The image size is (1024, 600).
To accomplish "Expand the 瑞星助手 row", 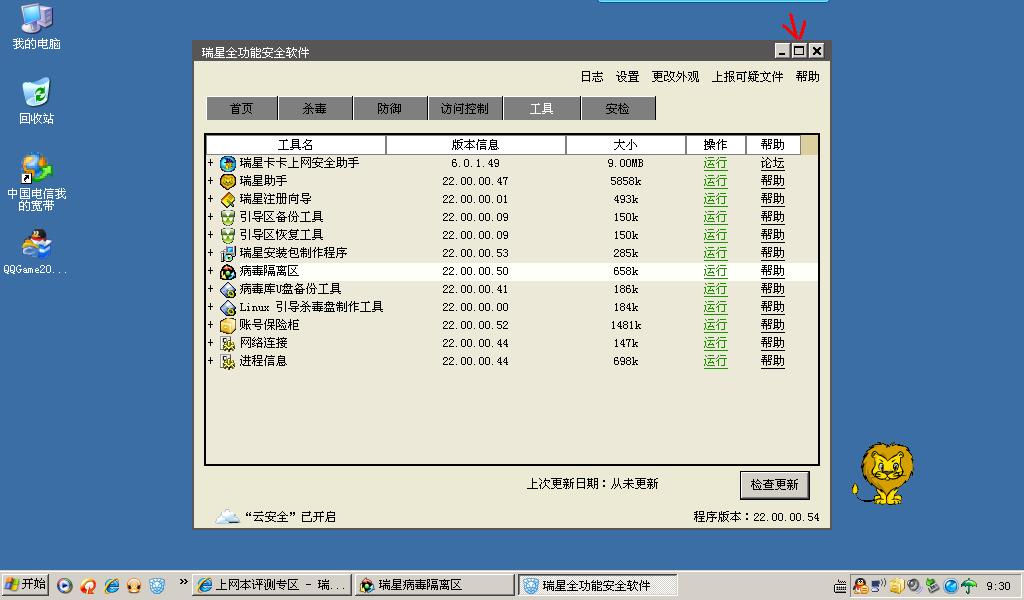I will [x=210, y=181].
